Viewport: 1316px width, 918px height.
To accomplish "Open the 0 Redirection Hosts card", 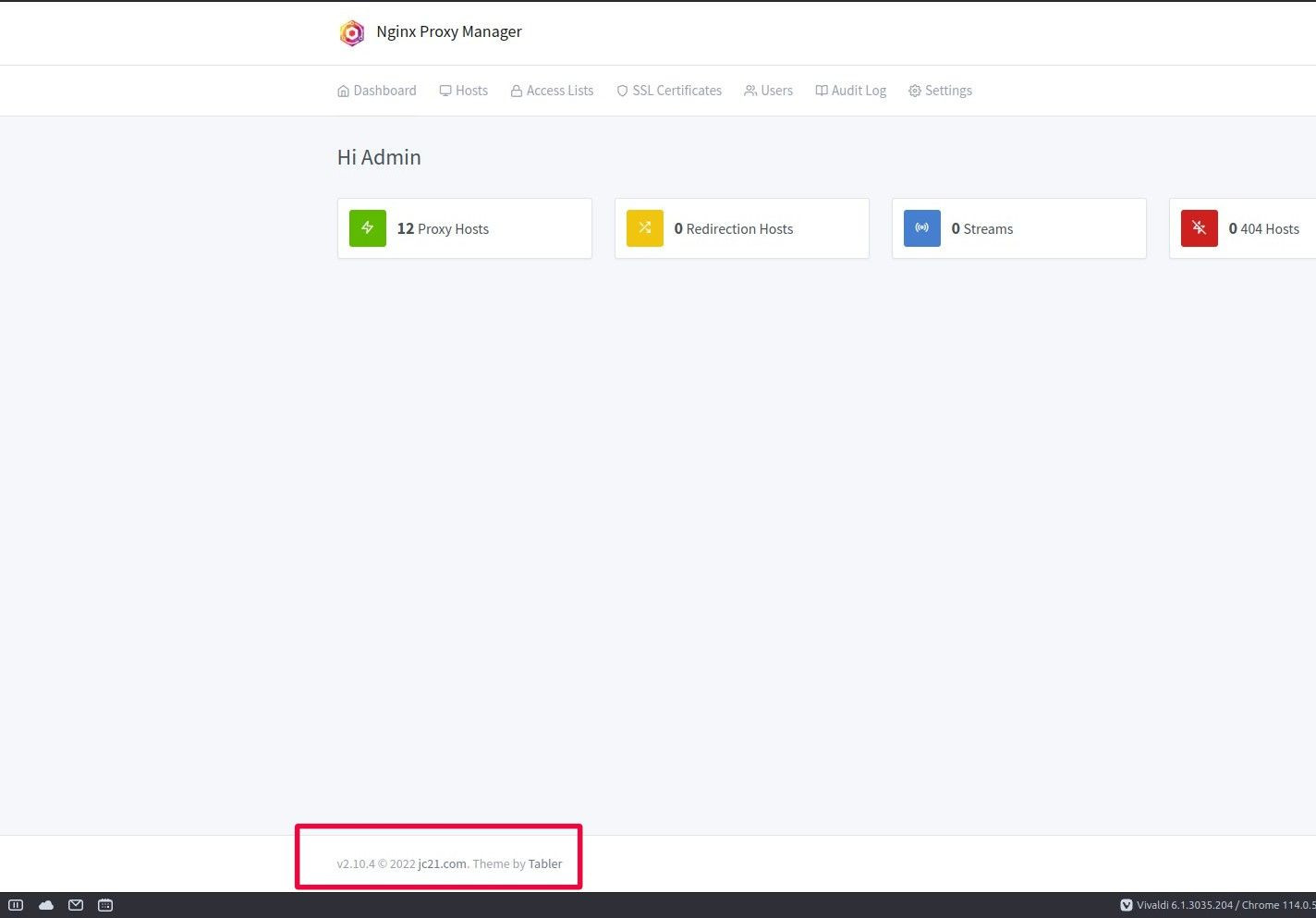I will 742,228.
